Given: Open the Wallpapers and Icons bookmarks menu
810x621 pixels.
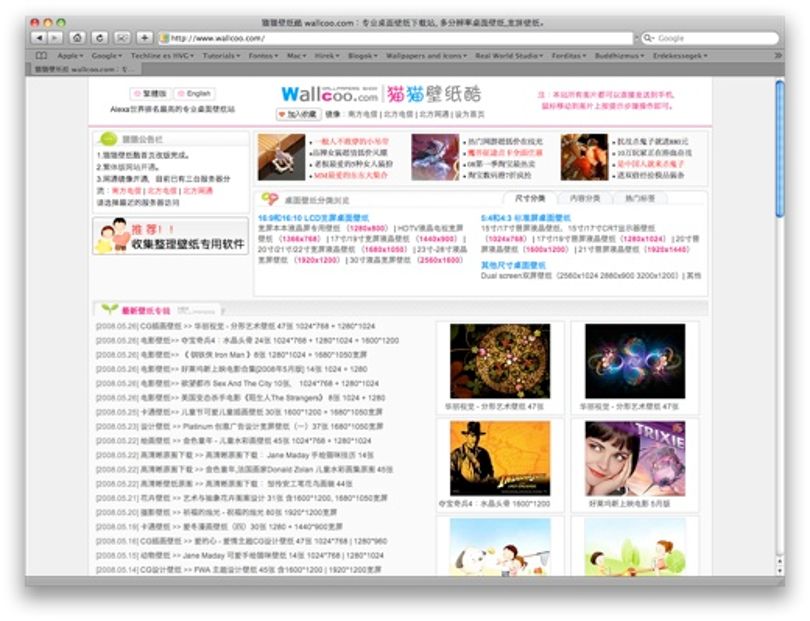Looking at the screenshot, I should coord(426,55).
